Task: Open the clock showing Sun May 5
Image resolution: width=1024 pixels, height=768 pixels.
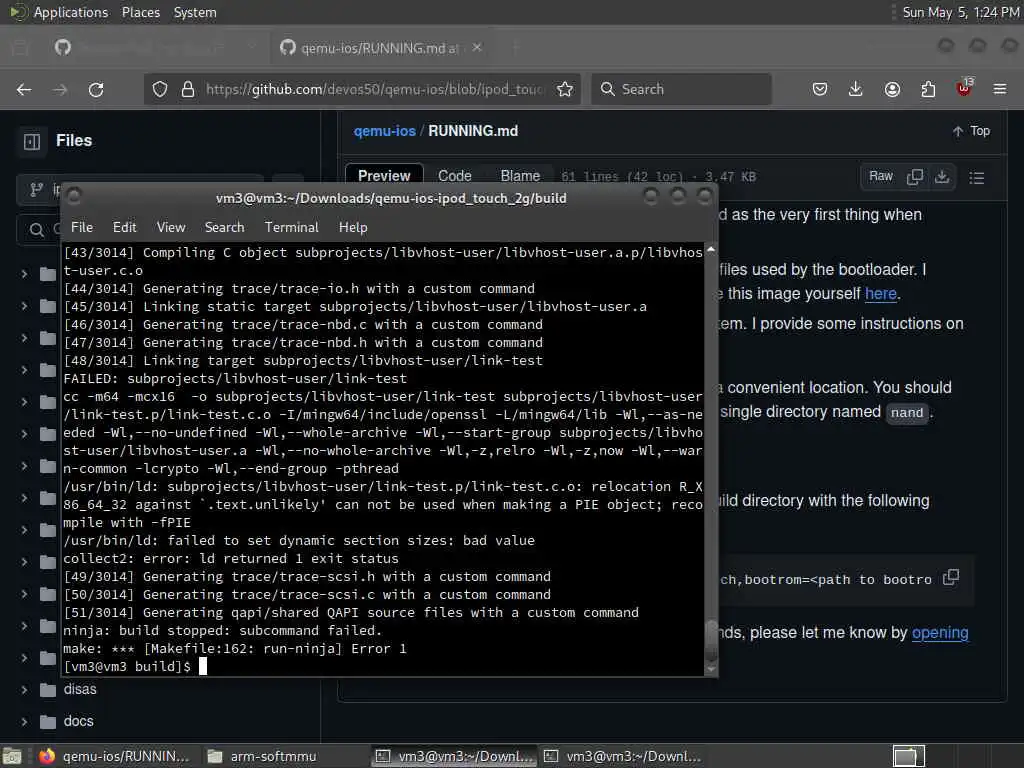Action: (960, 12)
